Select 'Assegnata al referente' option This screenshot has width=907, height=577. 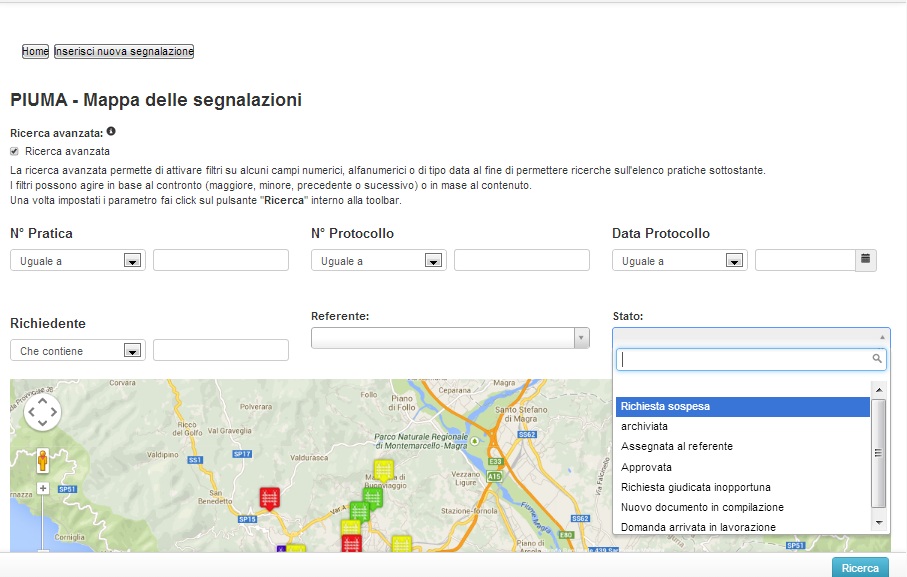click(743, 446)
